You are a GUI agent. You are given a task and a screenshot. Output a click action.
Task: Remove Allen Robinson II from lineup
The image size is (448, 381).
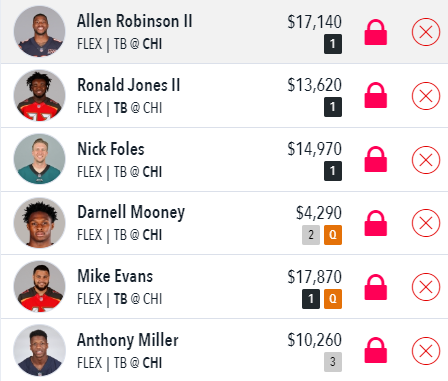click(426, 32)
